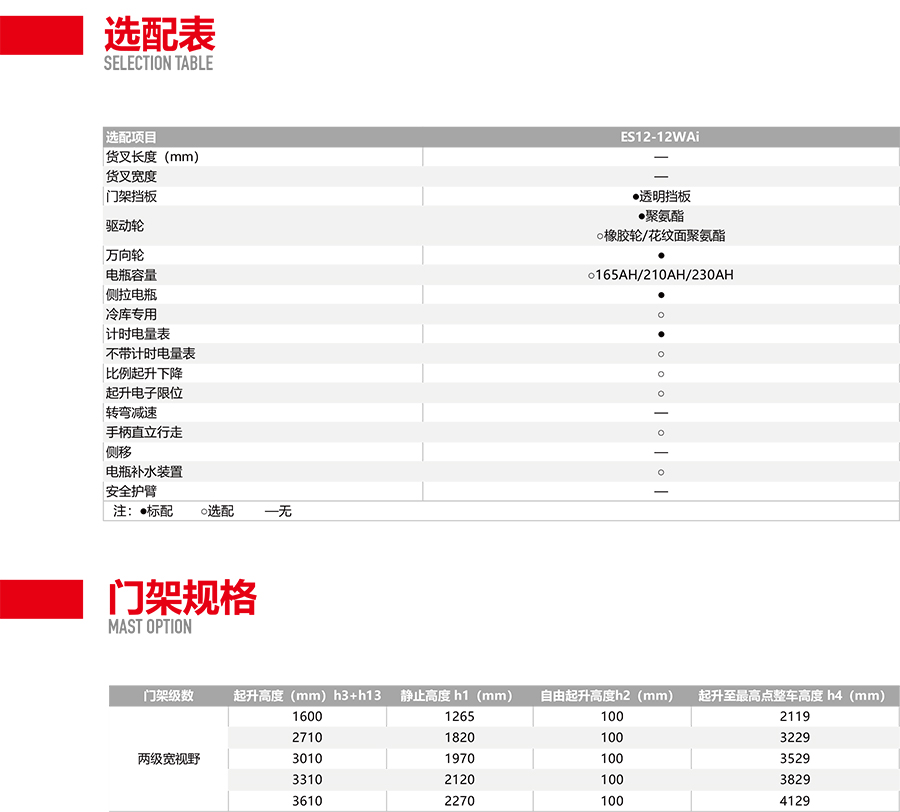Click the 比例起升下降 row label
The height and width of the screenshot is (812, 900).
pos(144,374)
